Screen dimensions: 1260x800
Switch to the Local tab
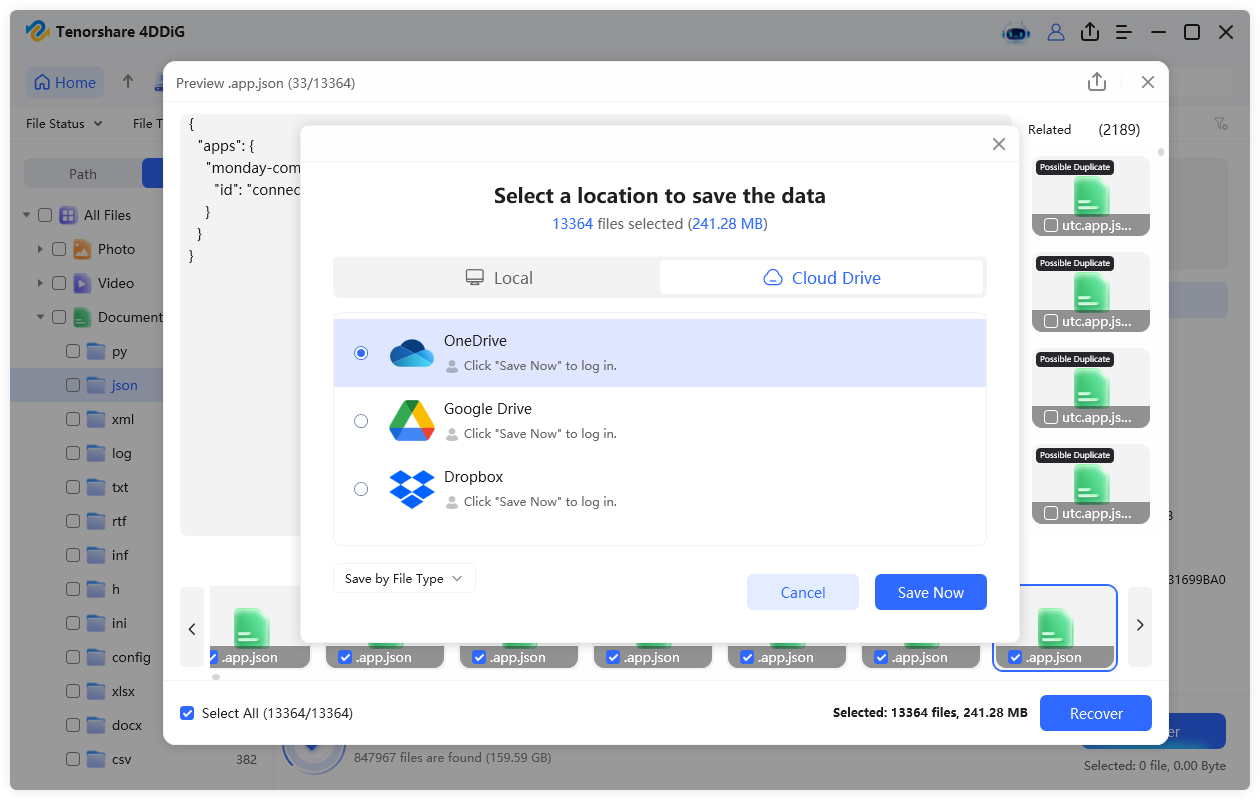coord(498,278)
